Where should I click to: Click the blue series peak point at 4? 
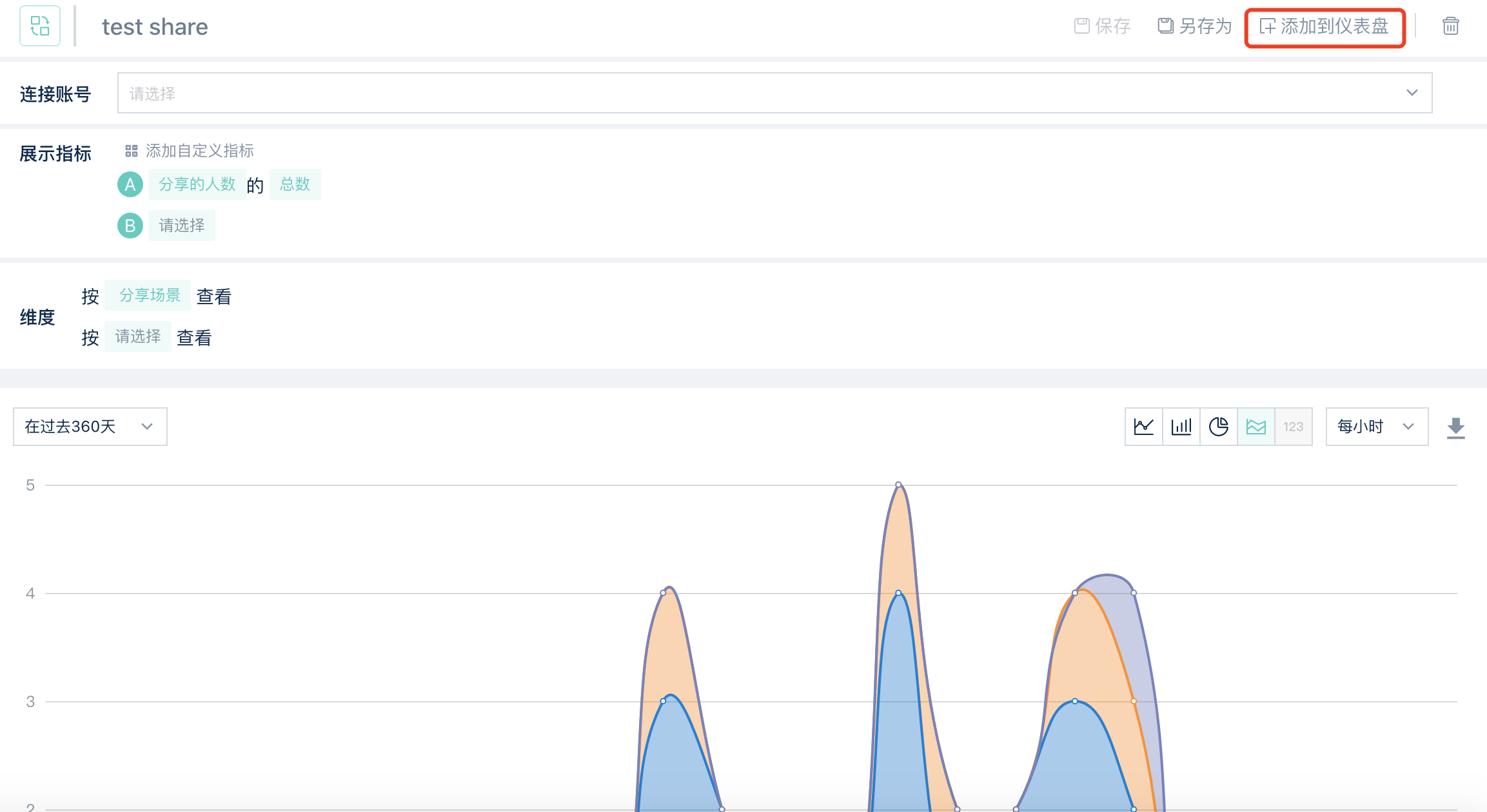(x=898, y=593)
